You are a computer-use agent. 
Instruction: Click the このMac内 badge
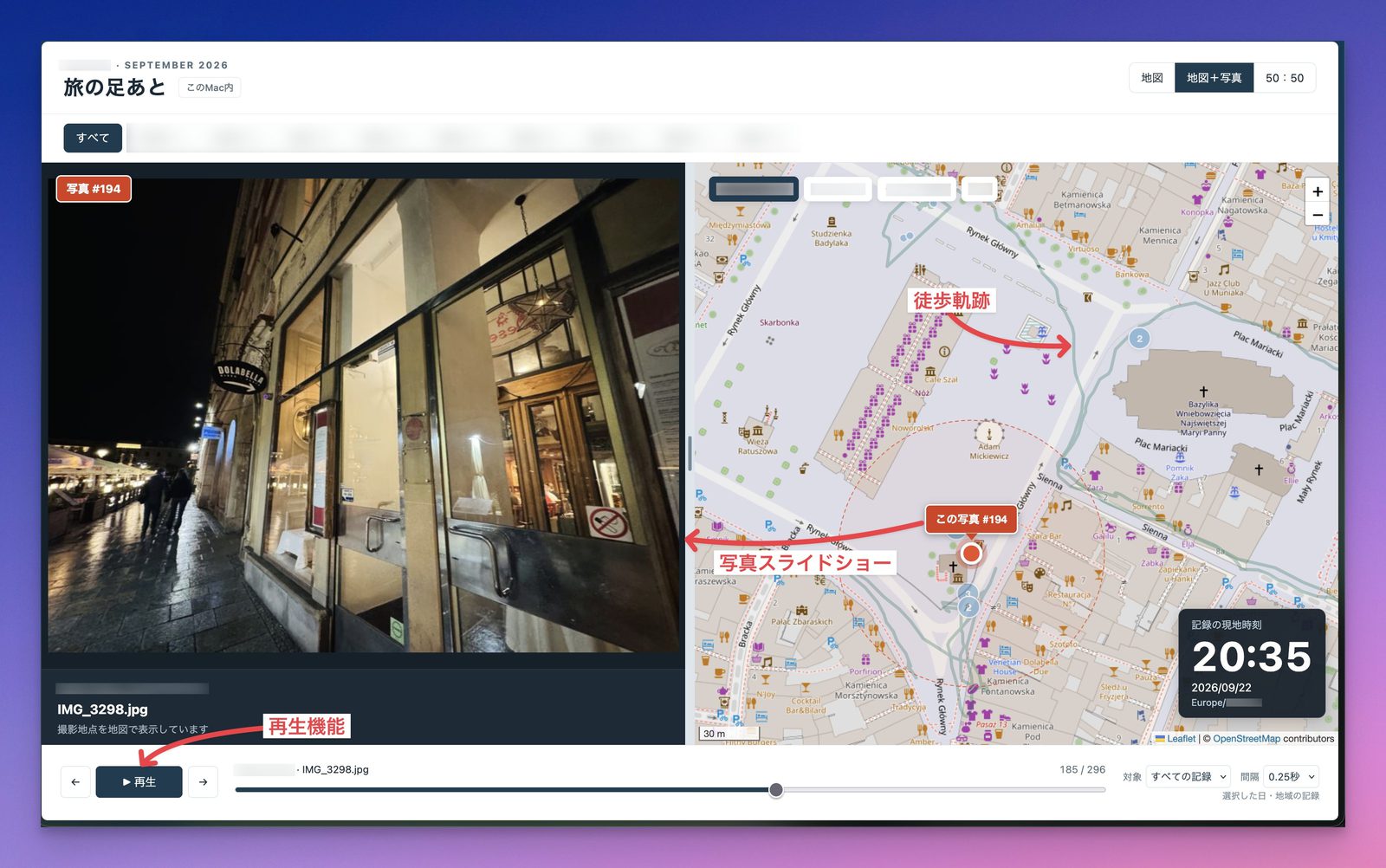click(x=210, y=87)
